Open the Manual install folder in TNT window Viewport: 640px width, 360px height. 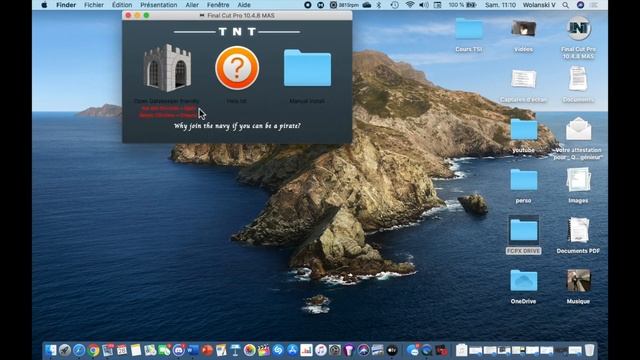[307, 68]
